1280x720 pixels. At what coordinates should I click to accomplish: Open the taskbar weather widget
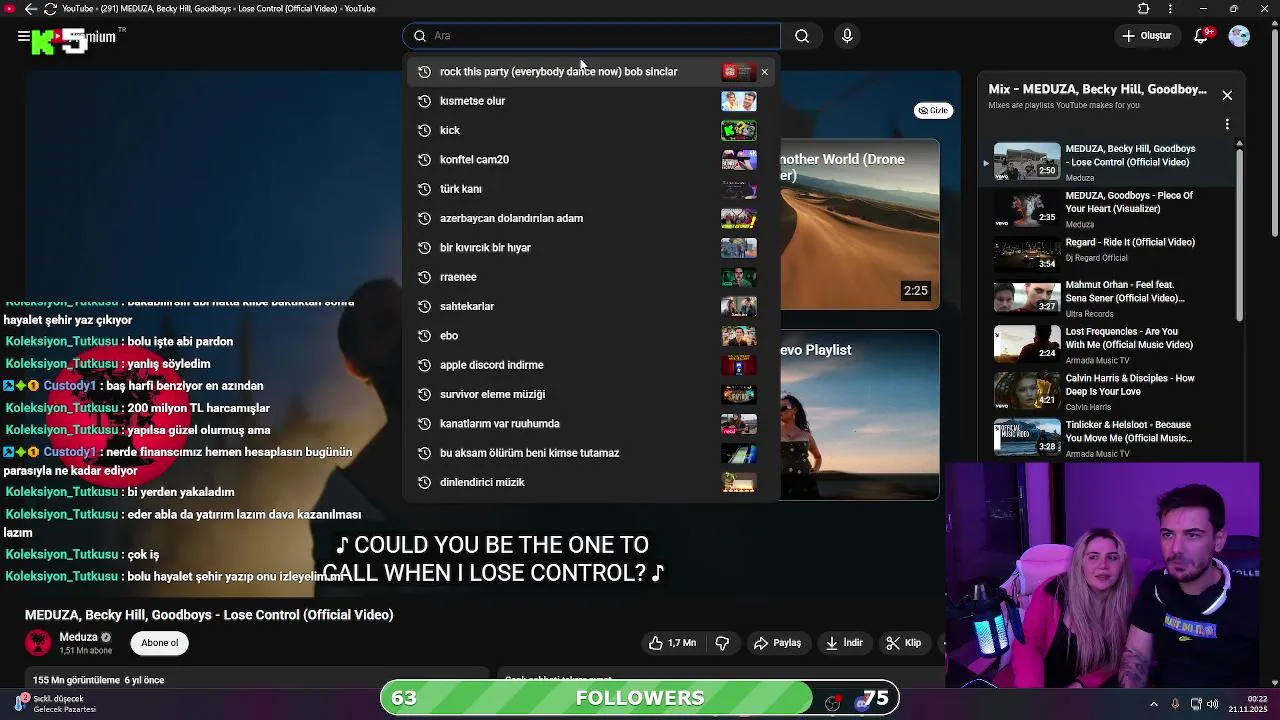point(55,704)
